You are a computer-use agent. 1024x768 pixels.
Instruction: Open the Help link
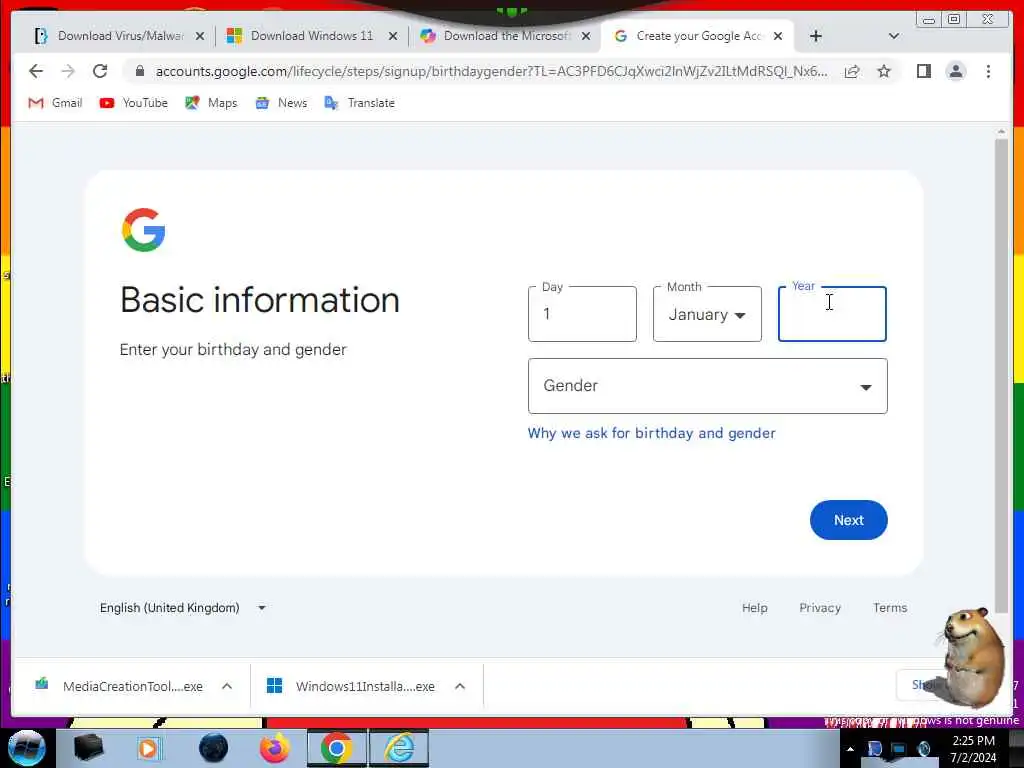click(754, 607)
